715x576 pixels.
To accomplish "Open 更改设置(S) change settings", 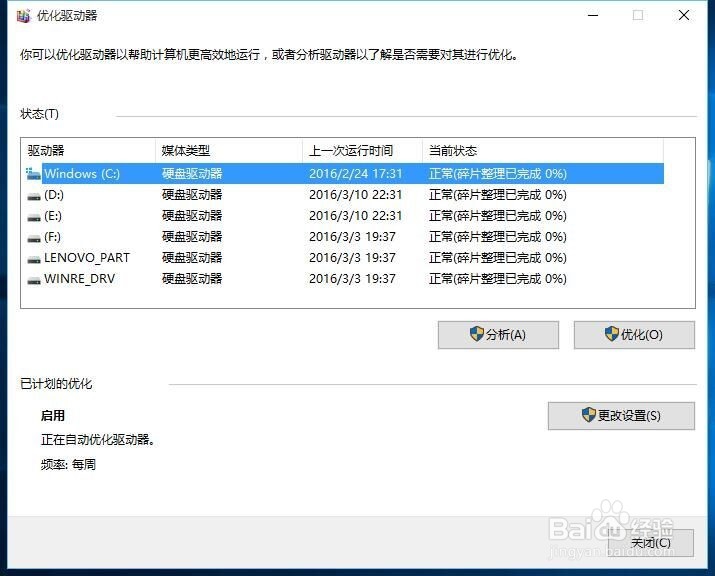I will pos(622,415).
